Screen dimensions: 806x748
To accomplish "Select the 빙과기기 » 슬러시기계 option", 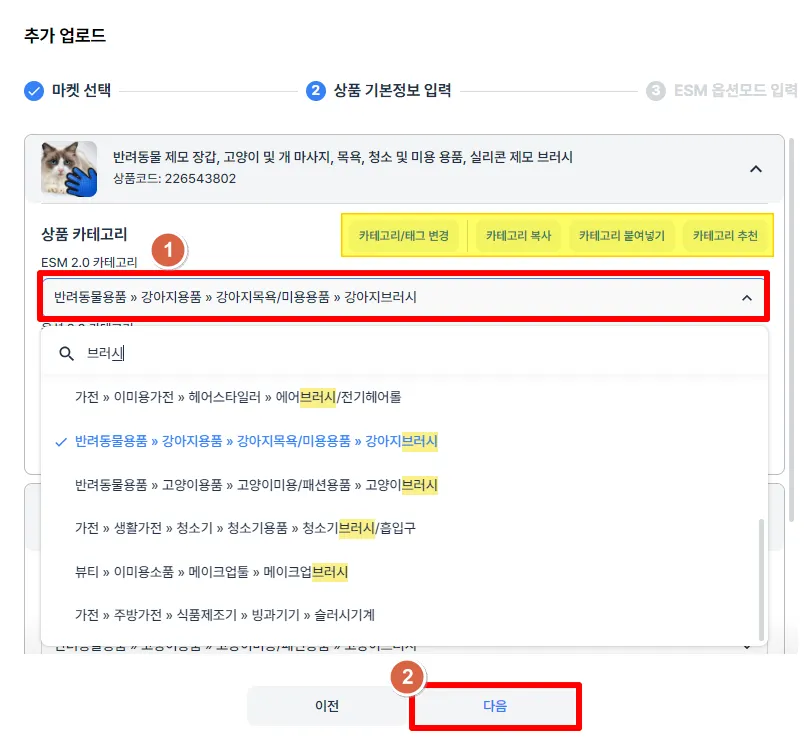I will (x=404, y=615).
